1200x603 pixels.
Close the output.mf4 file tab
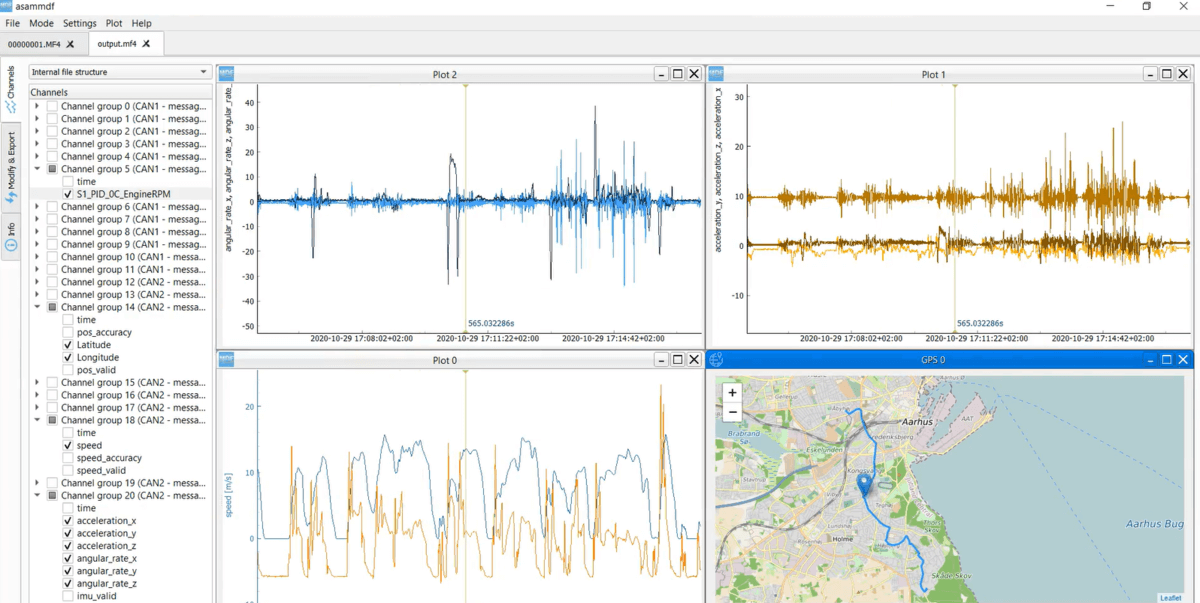point(146,44)
